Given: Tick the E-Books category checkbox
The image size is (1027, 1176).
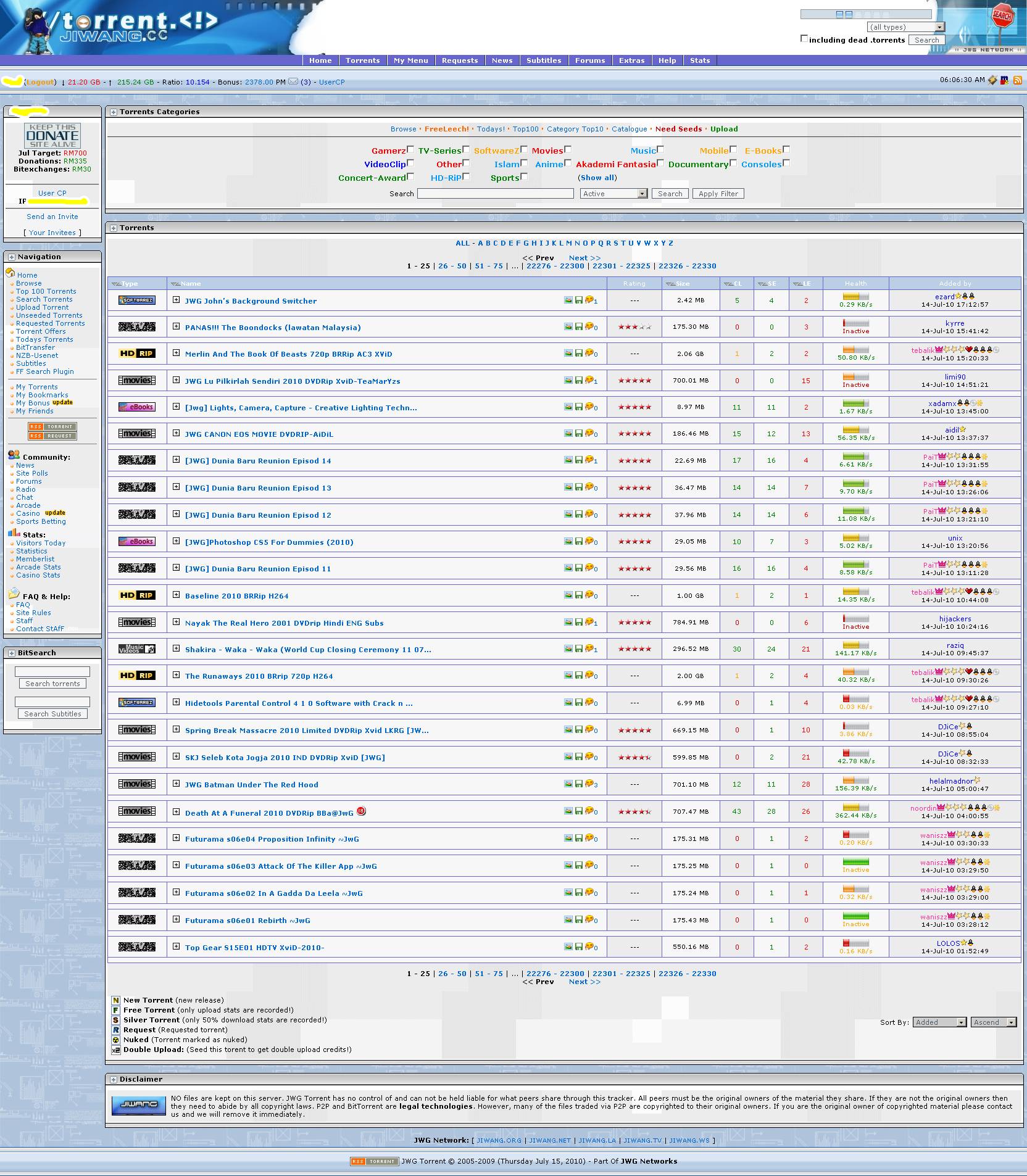Looking at the screenshot, I should click(x=786, y=149).
